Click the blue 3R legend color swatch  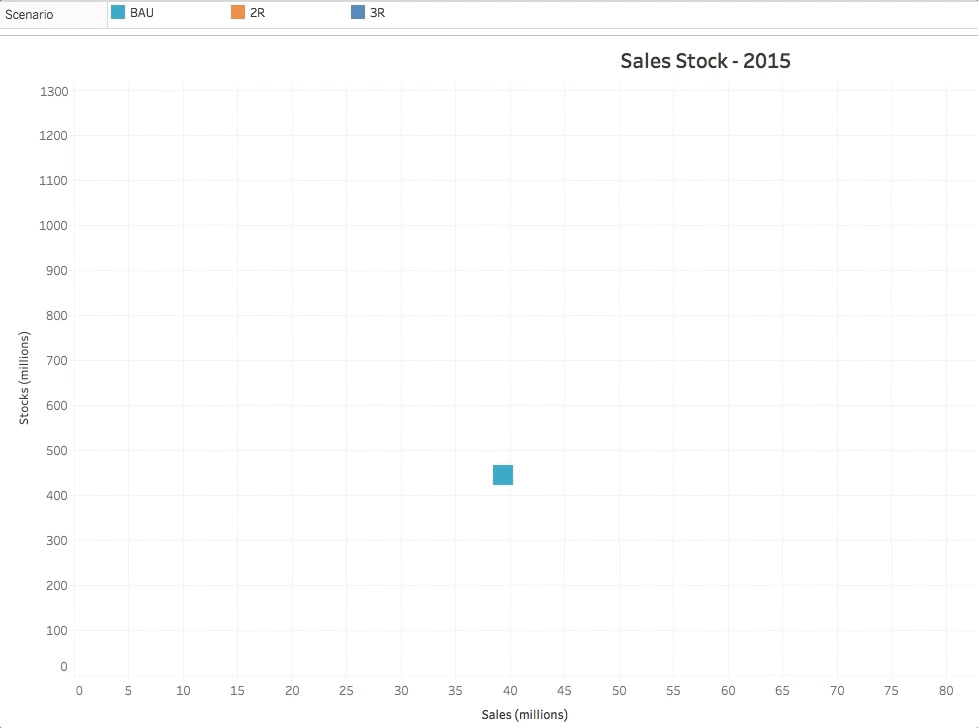(358, 13)
